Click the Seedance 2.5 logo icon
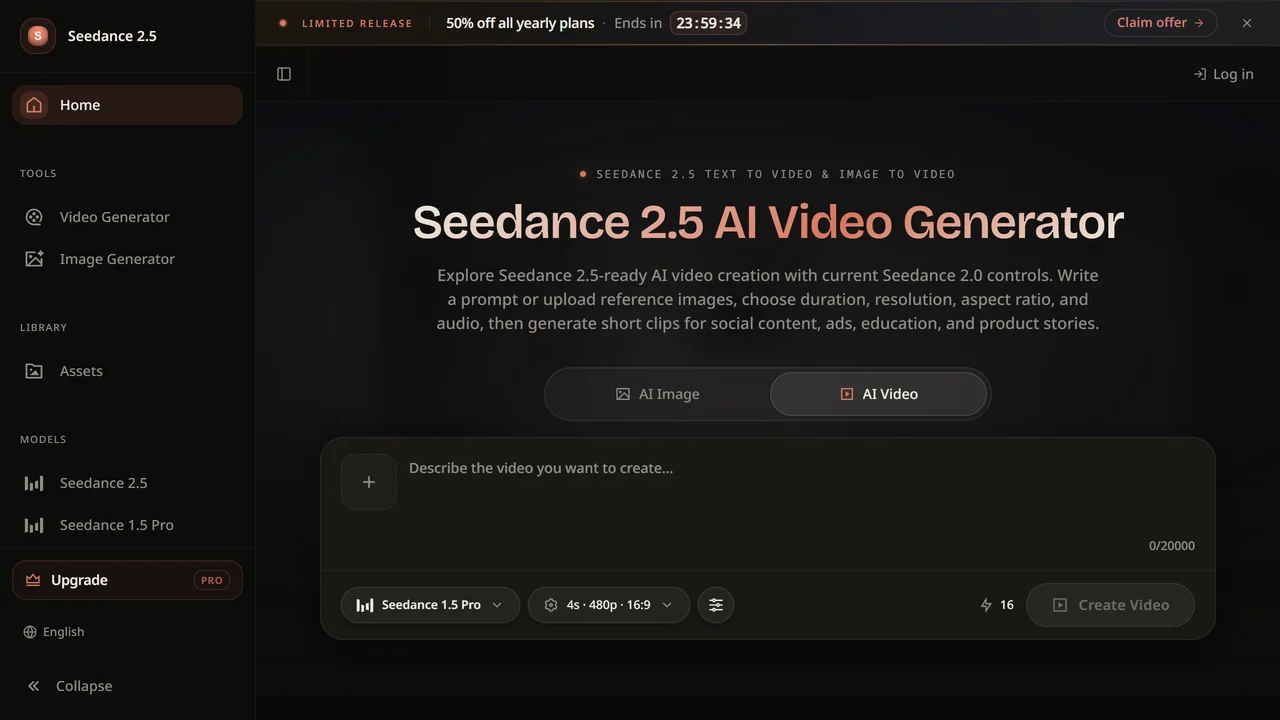This screenshot has height=720, width=1280. (x=38, y=36)
